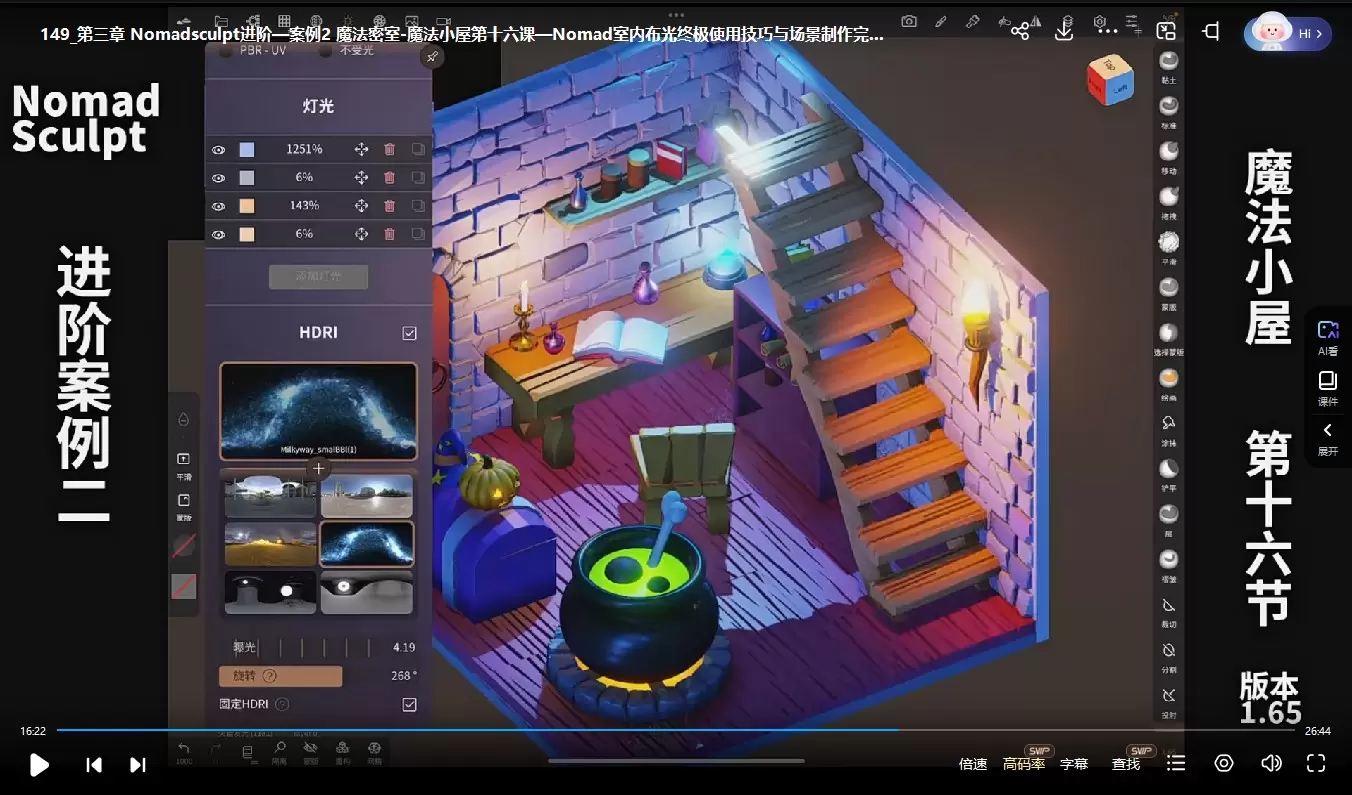Adjust the video volume speaker icon
This screenshot has height=795, width=1352.
point(1271,763)
